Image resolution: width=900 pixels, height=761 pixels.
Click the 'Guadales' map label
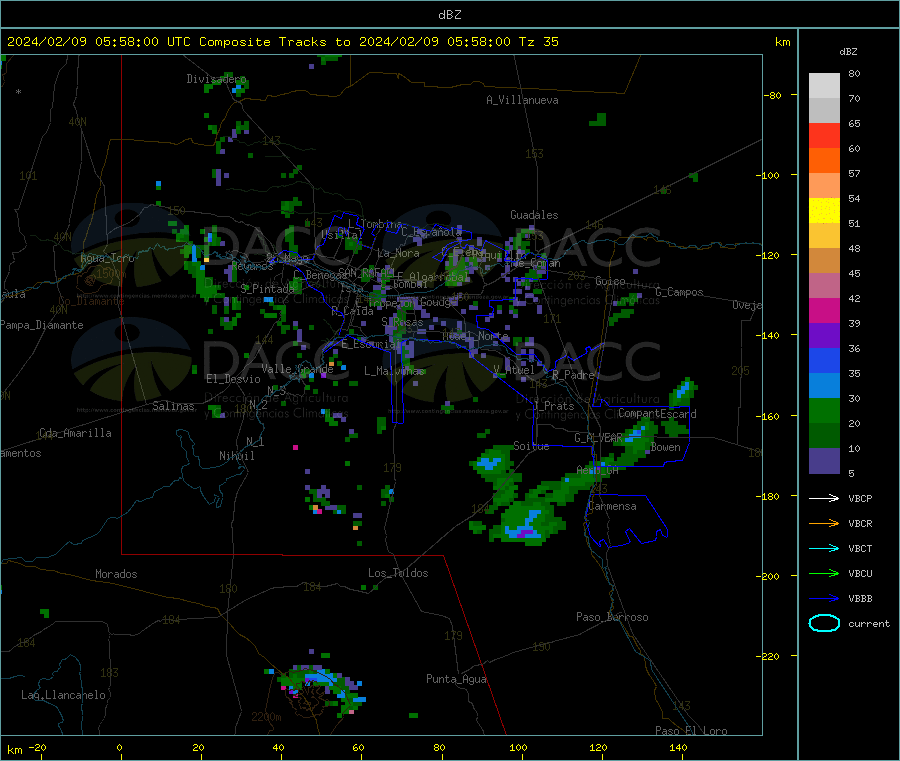click(x=534, y=215)
